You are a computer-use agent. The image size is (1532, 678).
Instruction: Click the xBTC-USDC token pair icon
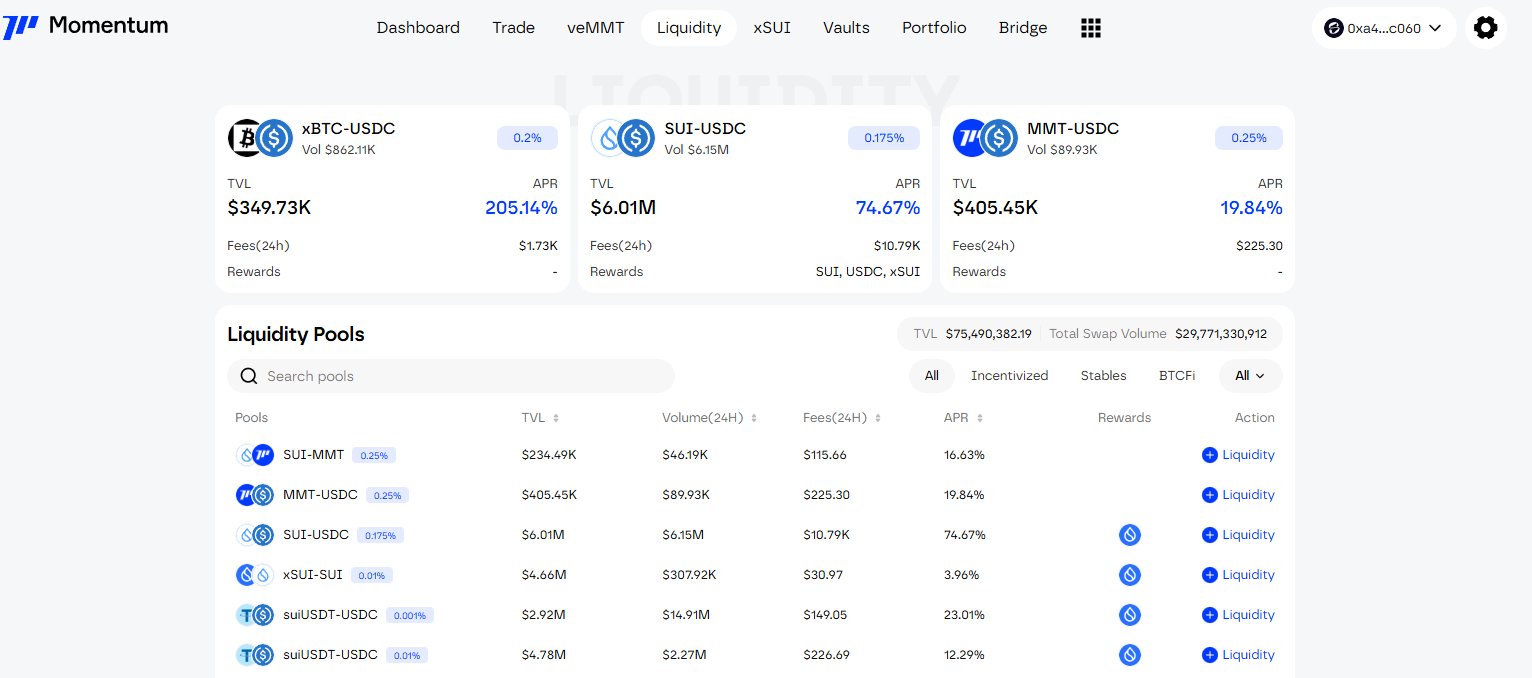tap(259, 138)
